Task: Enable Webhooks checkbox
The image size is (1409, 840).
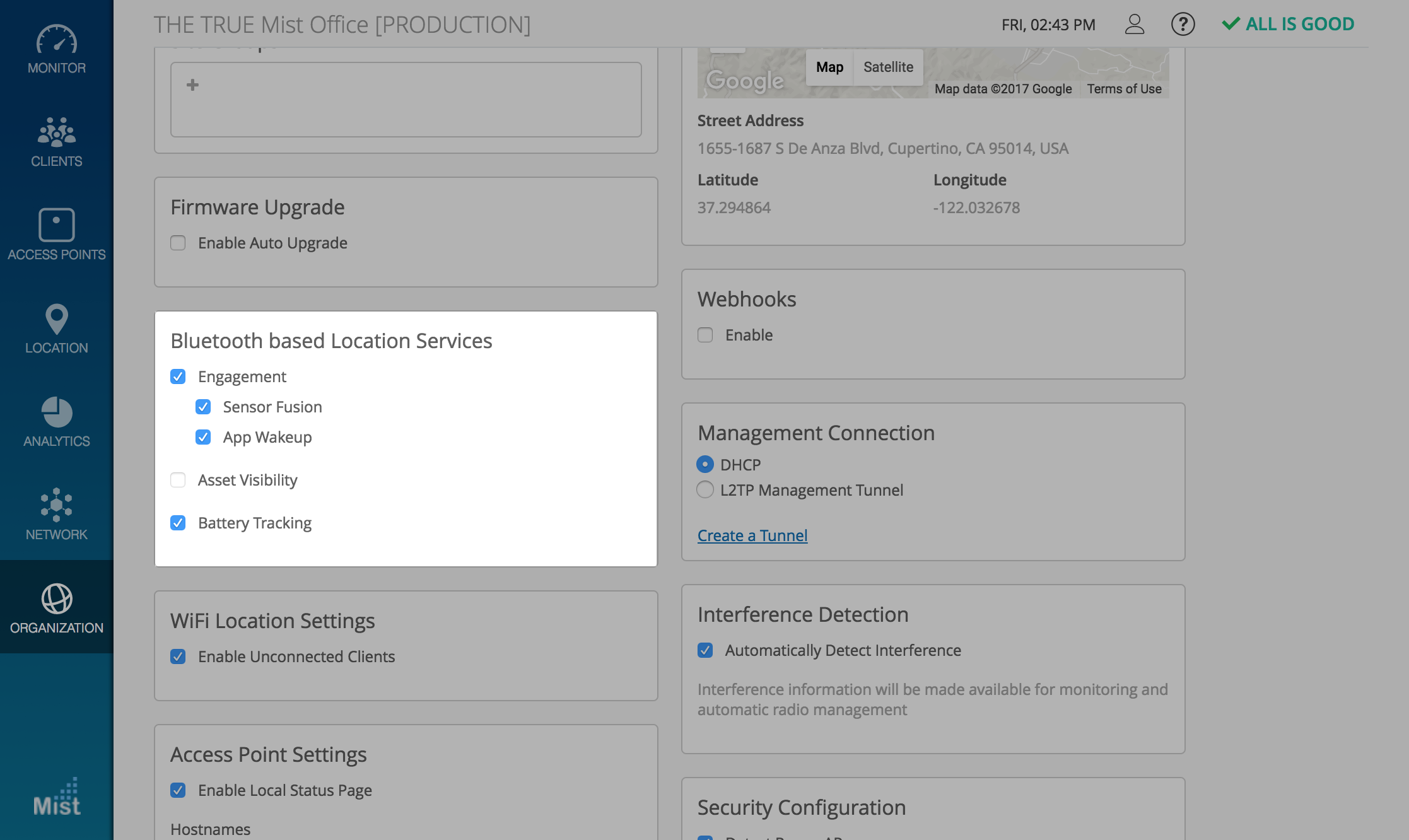Action: pyautogui.click(x=705, y=335)
